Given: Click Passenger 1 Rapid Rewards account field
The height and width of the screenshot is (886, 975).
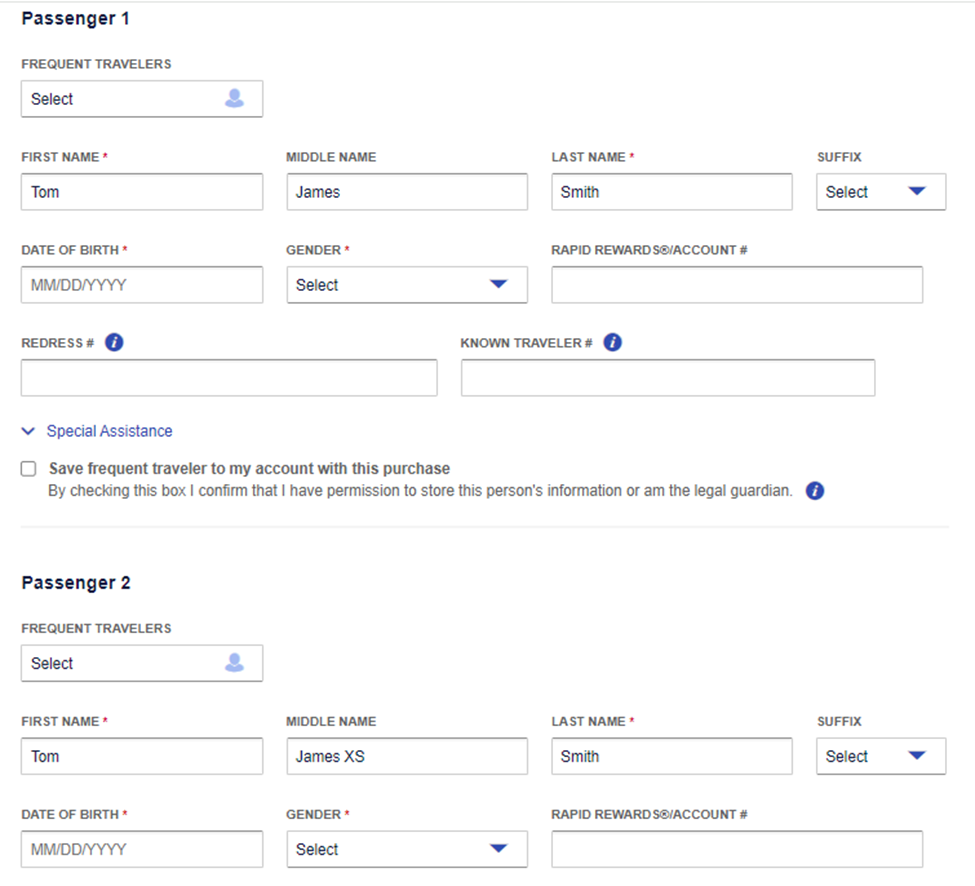Looking at the screenshot, I should 736,285.
